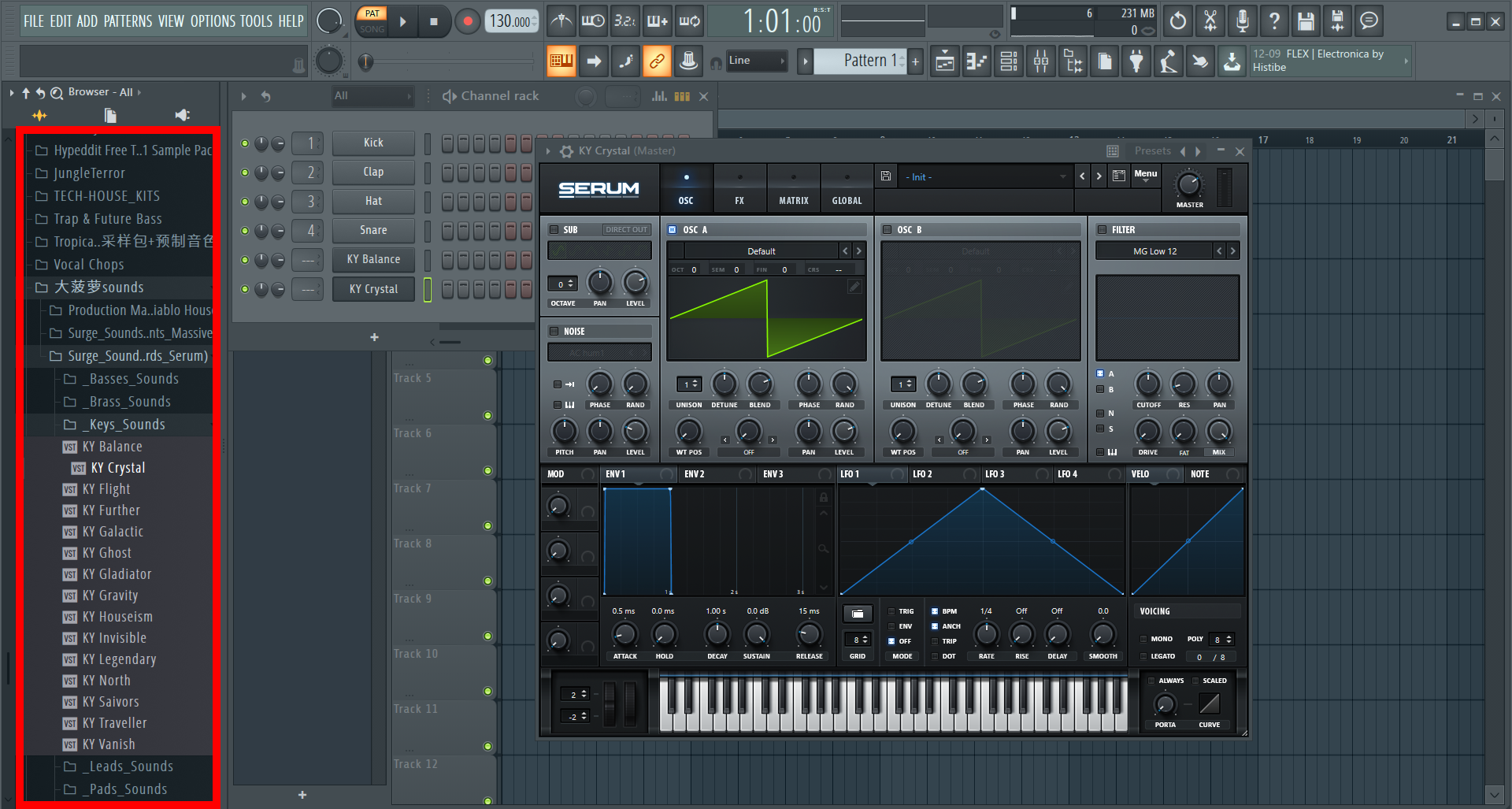
Task: Enable the MONO voicing checkbox
Action: coord(1144,639)
